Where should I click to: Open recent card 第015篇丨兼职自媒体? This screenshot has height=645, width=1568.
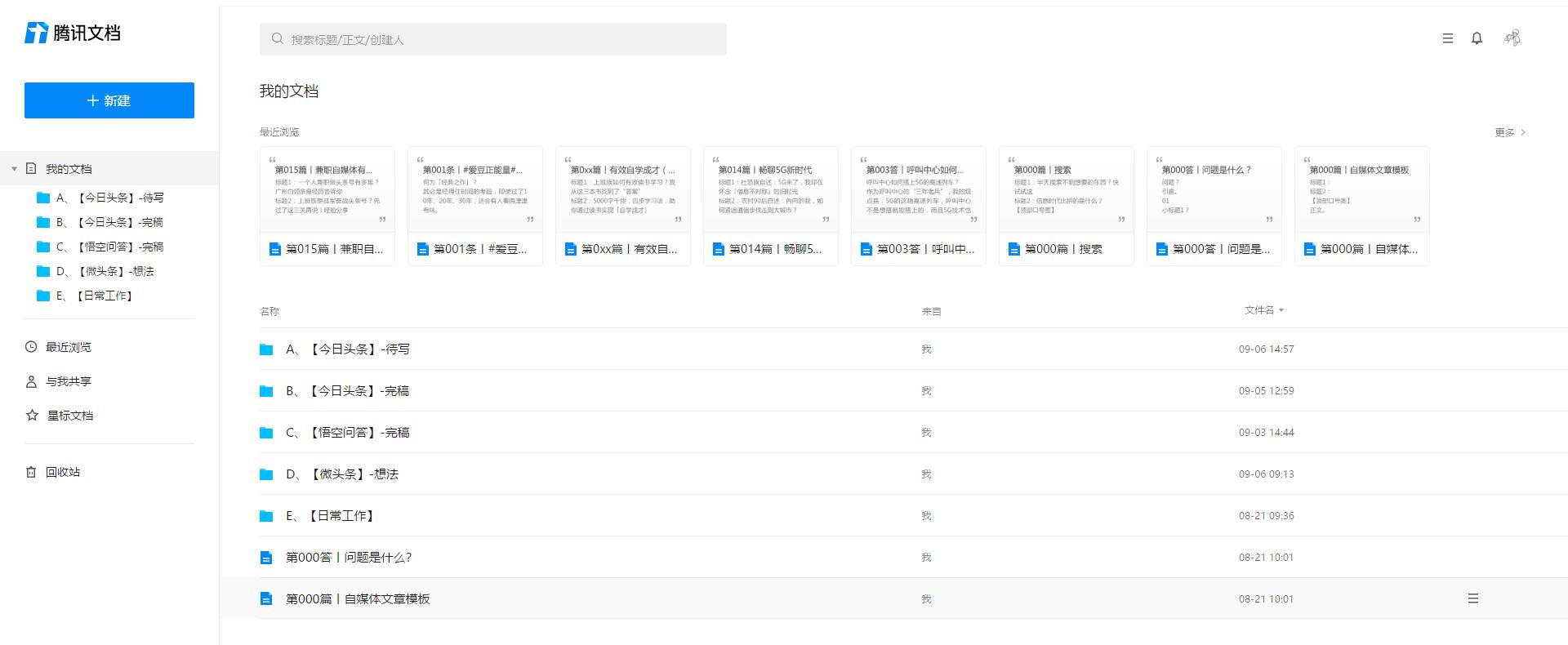click(x=327, y=206)
